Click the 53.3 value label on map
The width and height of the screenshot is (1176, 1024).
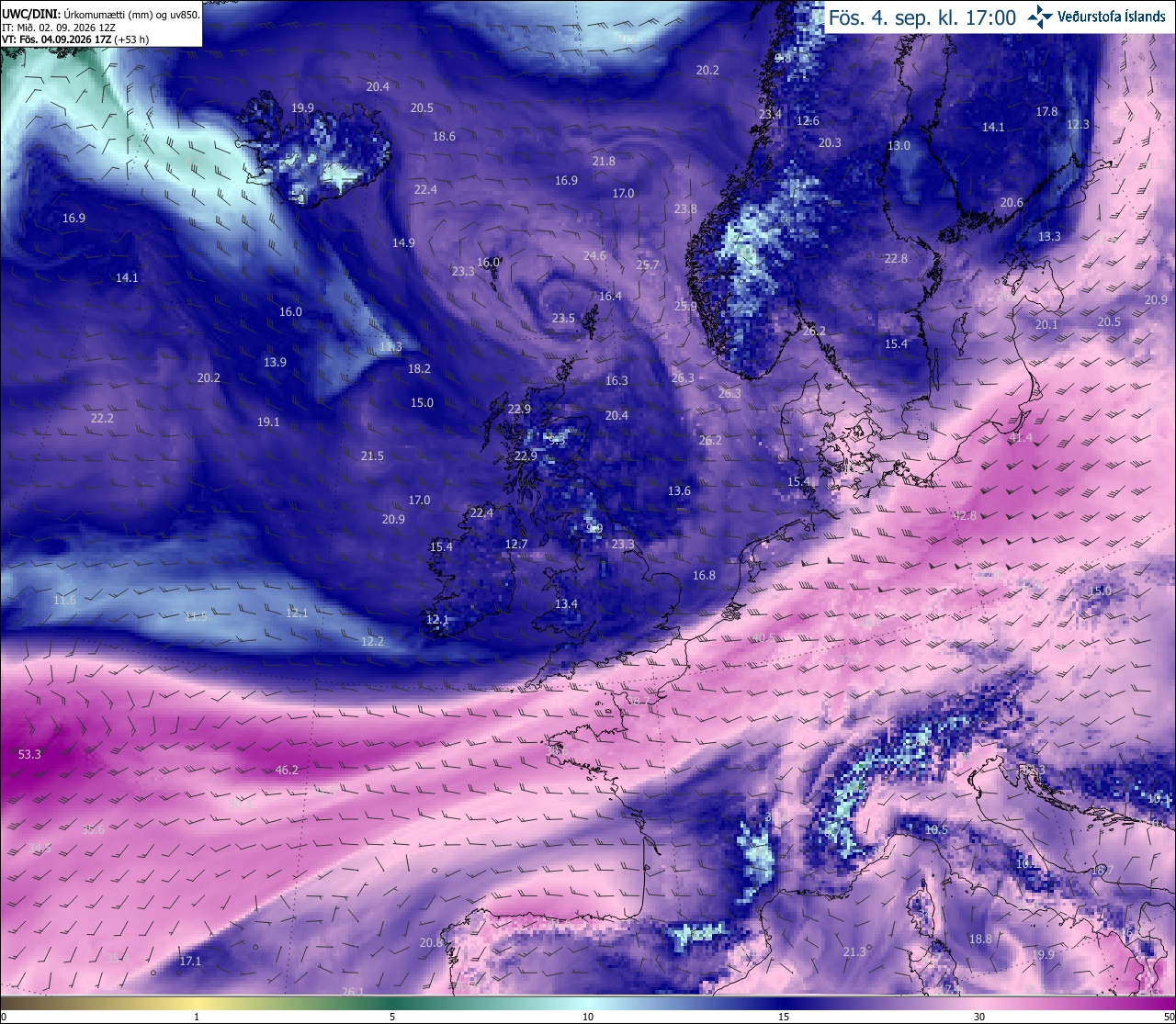point(29,755)
